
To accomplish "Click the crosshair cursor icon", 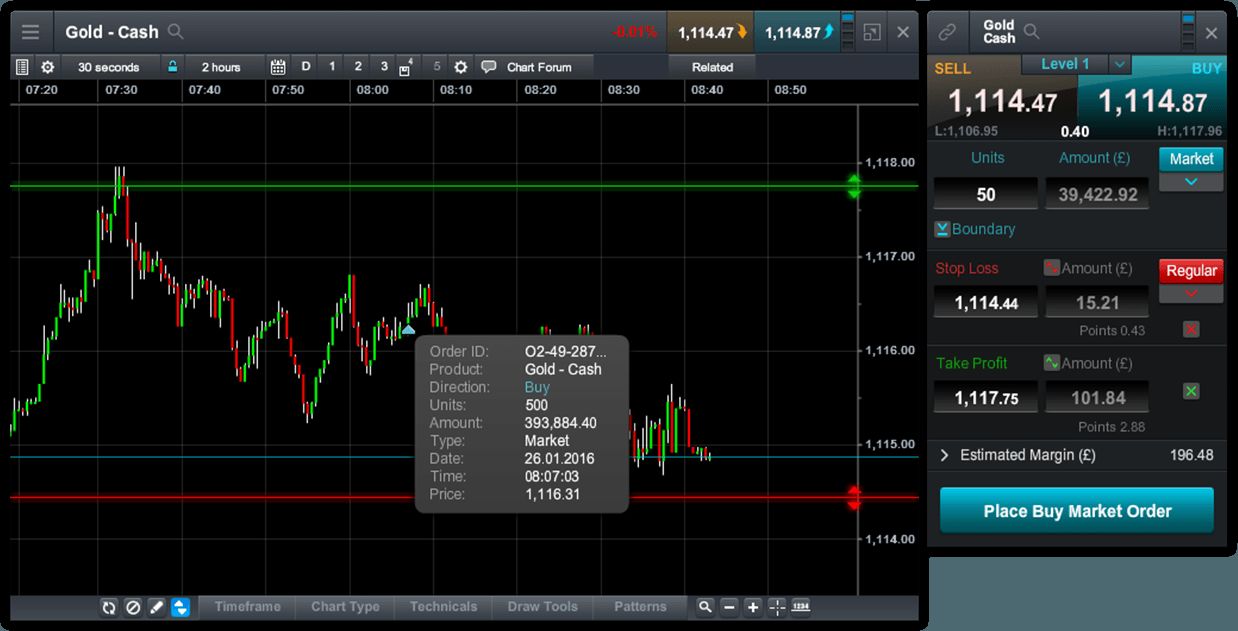I will (776, 607).
